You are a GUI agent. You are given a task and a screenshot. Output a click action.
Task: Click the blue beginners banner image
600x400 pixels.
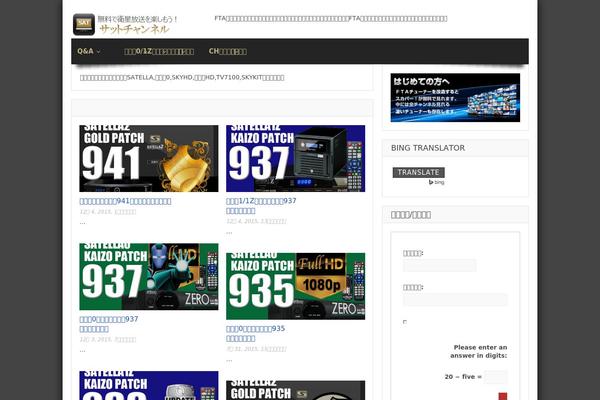pyautogui.click(x=455, y=98)
